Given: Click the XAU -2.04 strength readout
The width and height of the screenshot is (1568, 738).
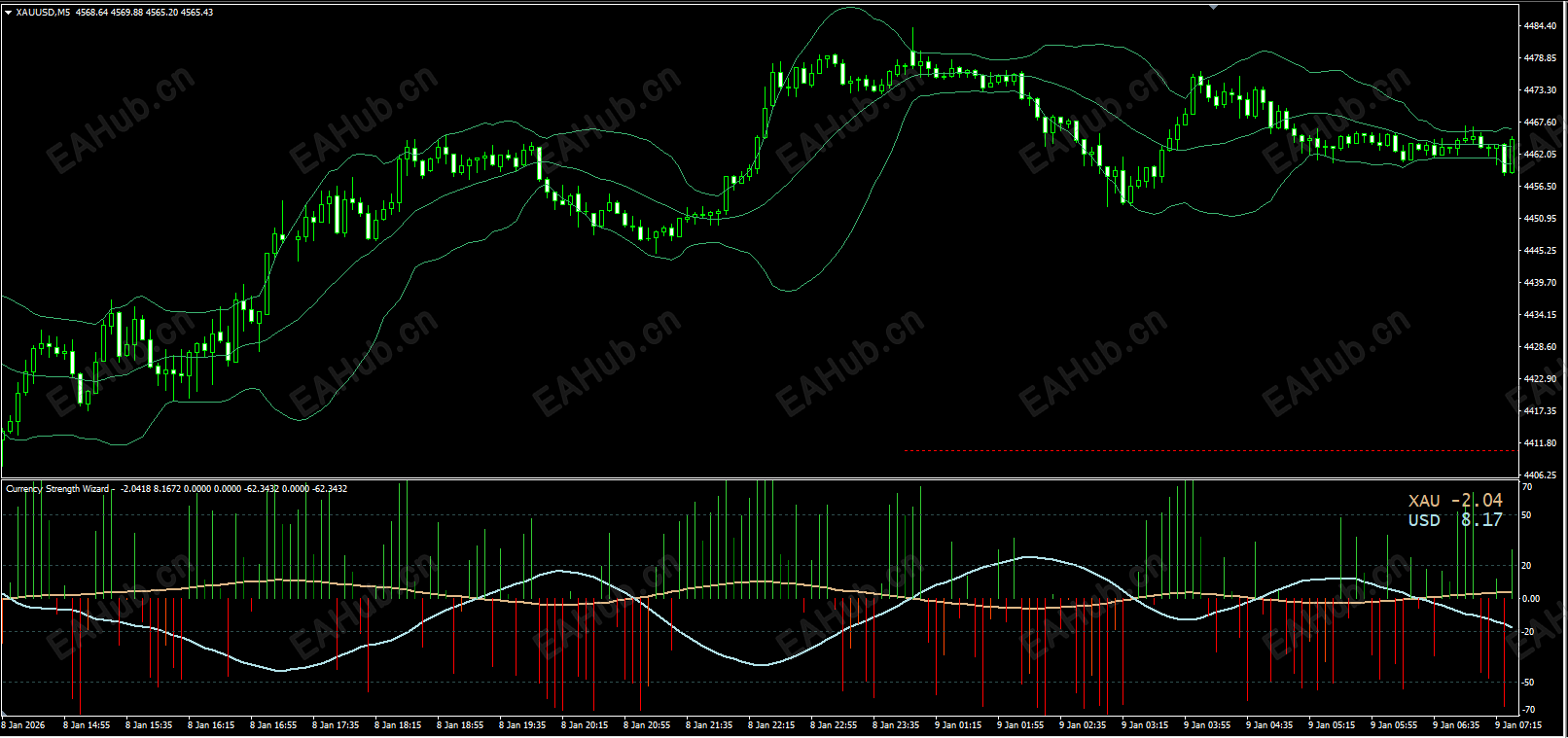Looking at the screenshot, I should tap(1455, 501).
